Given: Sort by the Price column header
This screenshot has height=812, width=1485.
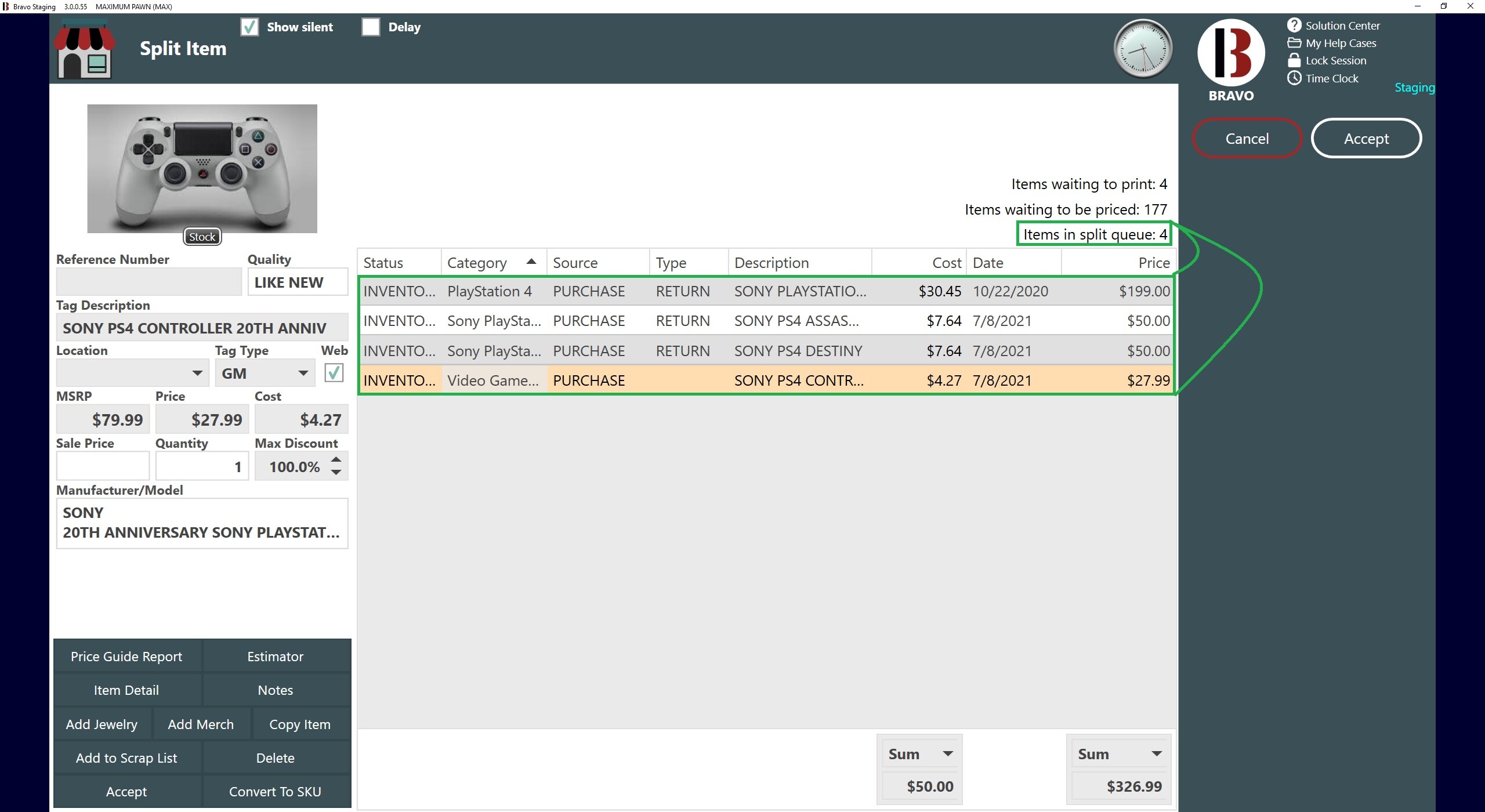Looking at the screenshot, I should (1118, 263).
